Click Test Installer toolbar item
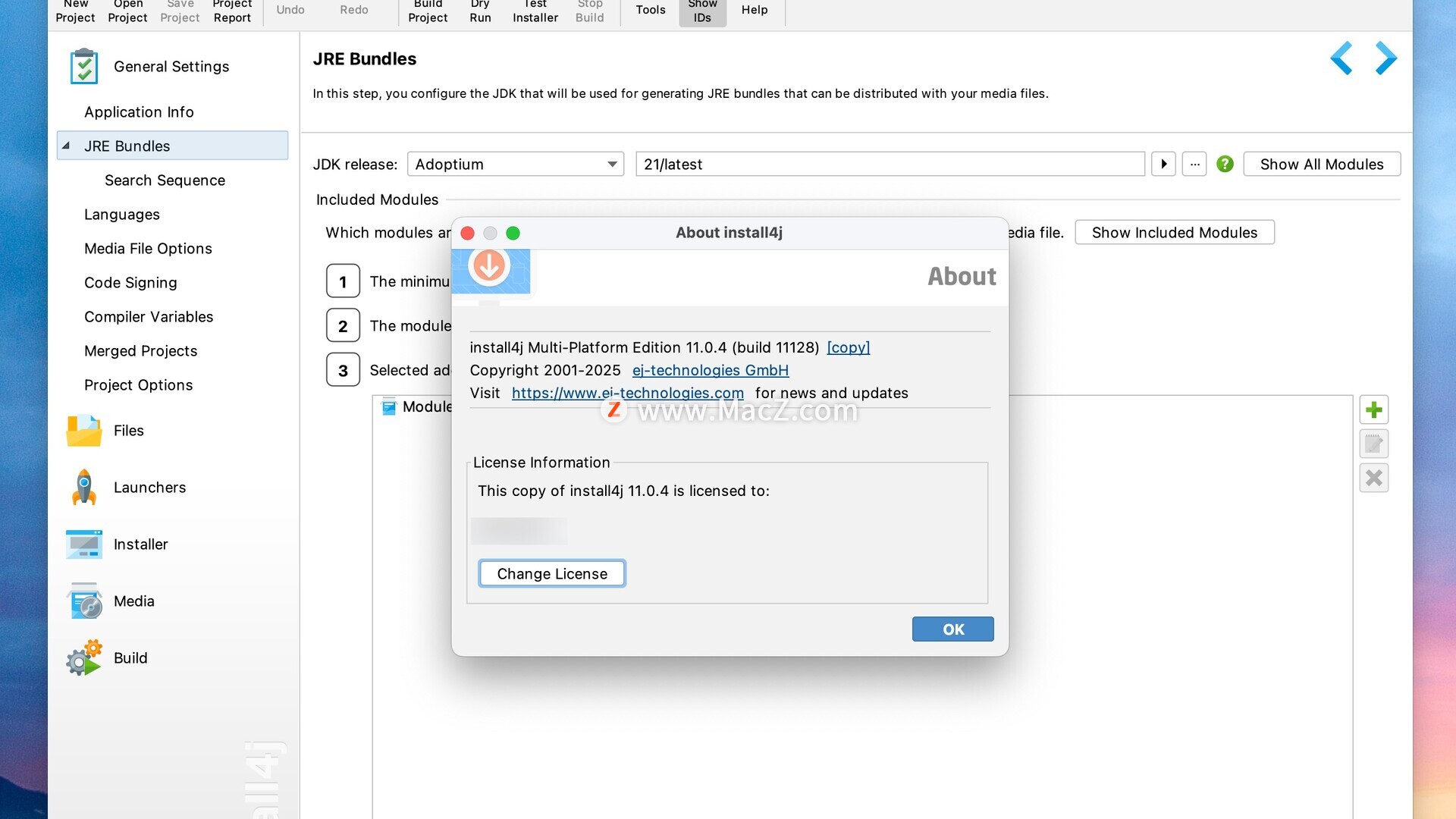The width and height of the screenshot is (1456, 819). 535,11
